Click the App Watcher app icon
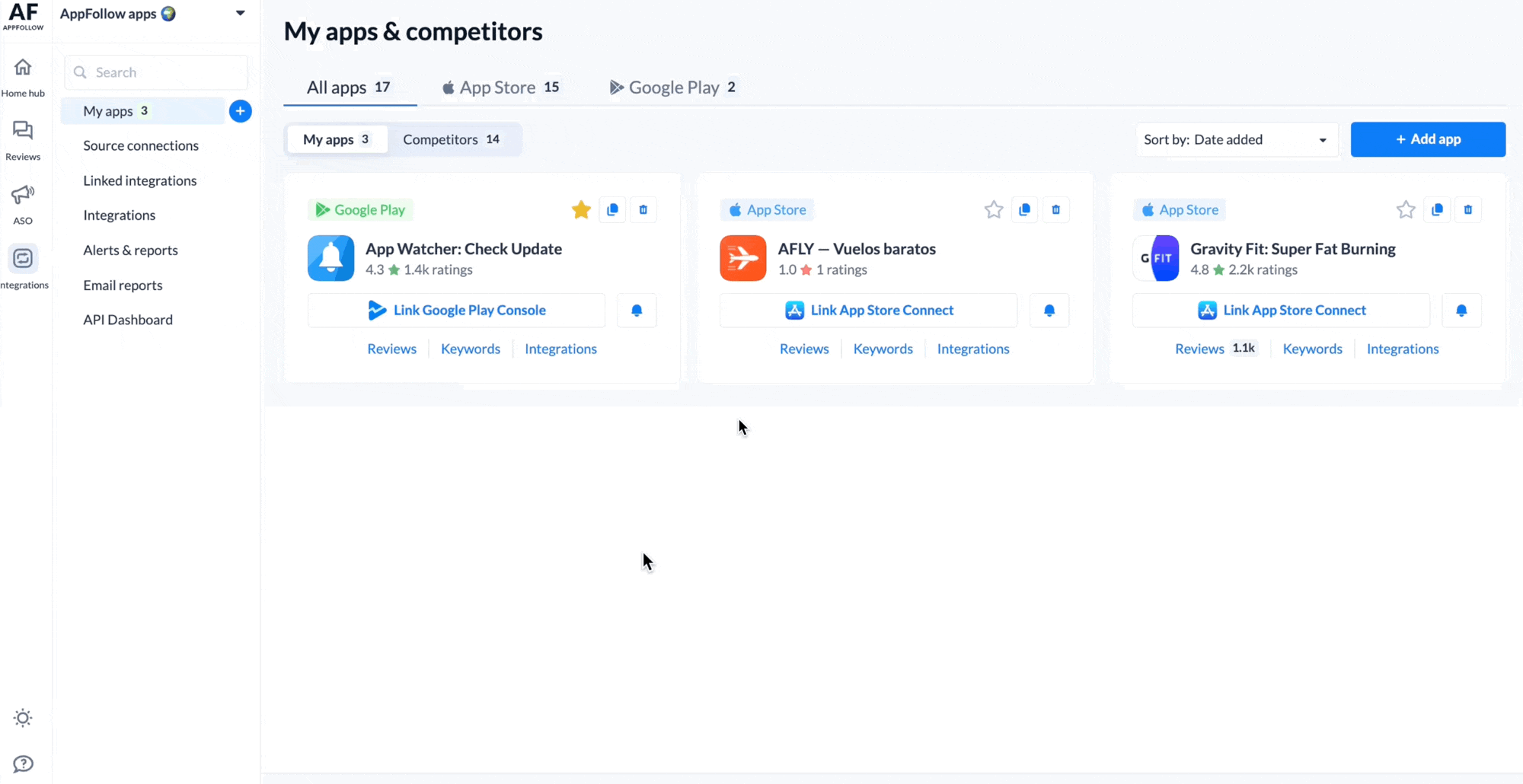 coord(330,258)
